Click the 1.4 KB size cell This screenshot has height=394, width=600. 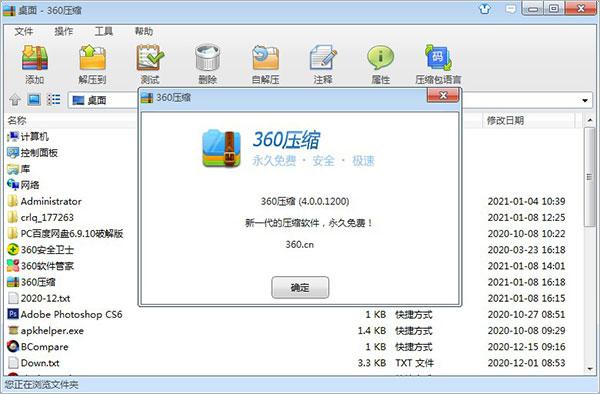372,331
